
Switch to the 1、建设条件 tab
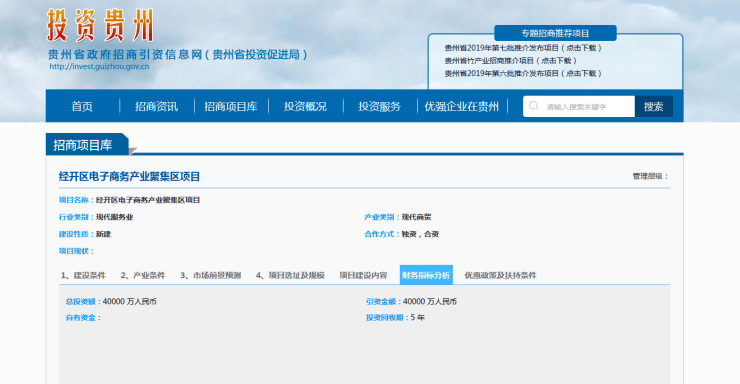click(x=84, y=275)
